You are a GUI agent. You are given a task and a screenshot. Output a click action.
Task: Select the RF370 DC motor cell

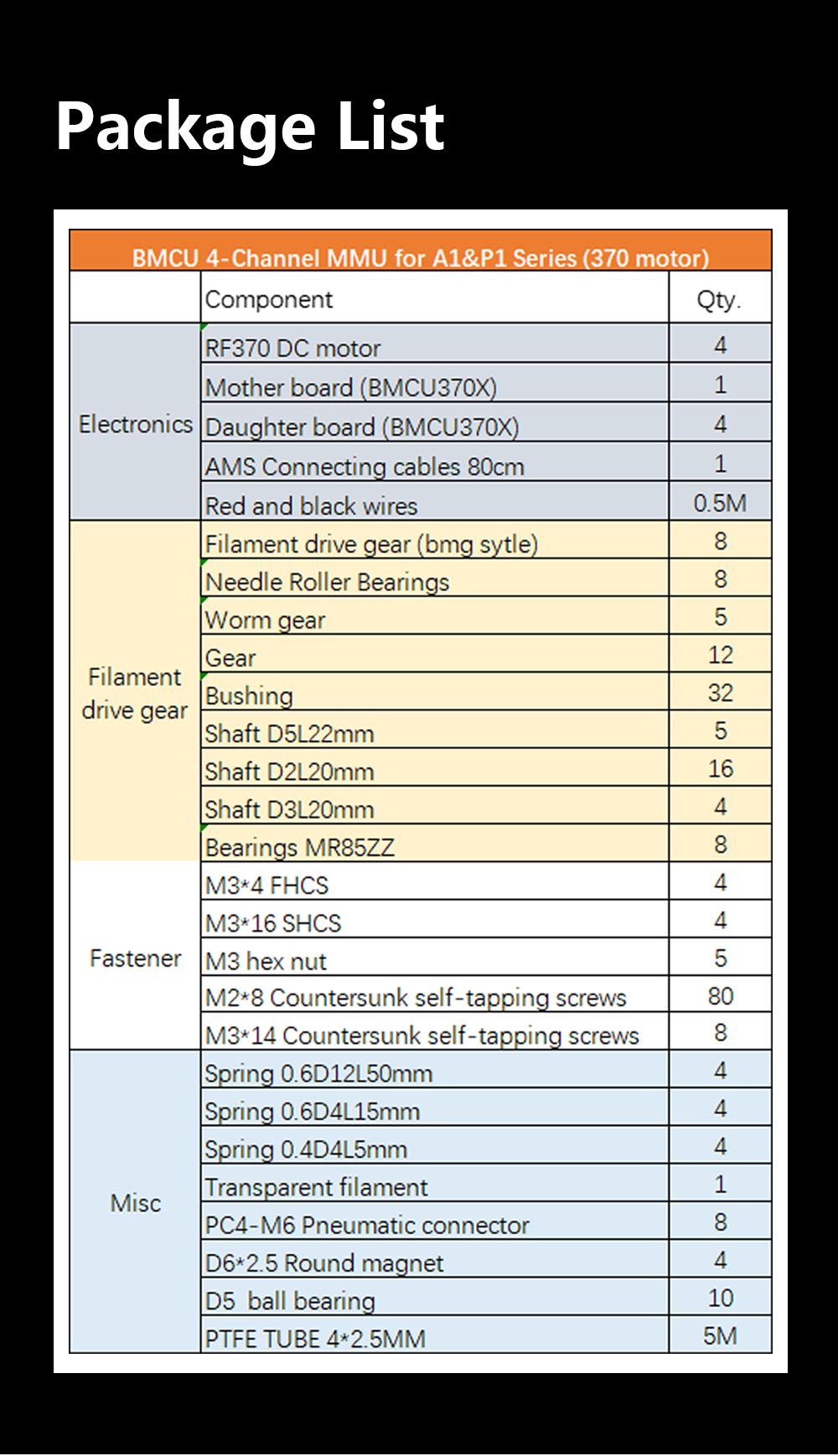click(x=435, y=343)
